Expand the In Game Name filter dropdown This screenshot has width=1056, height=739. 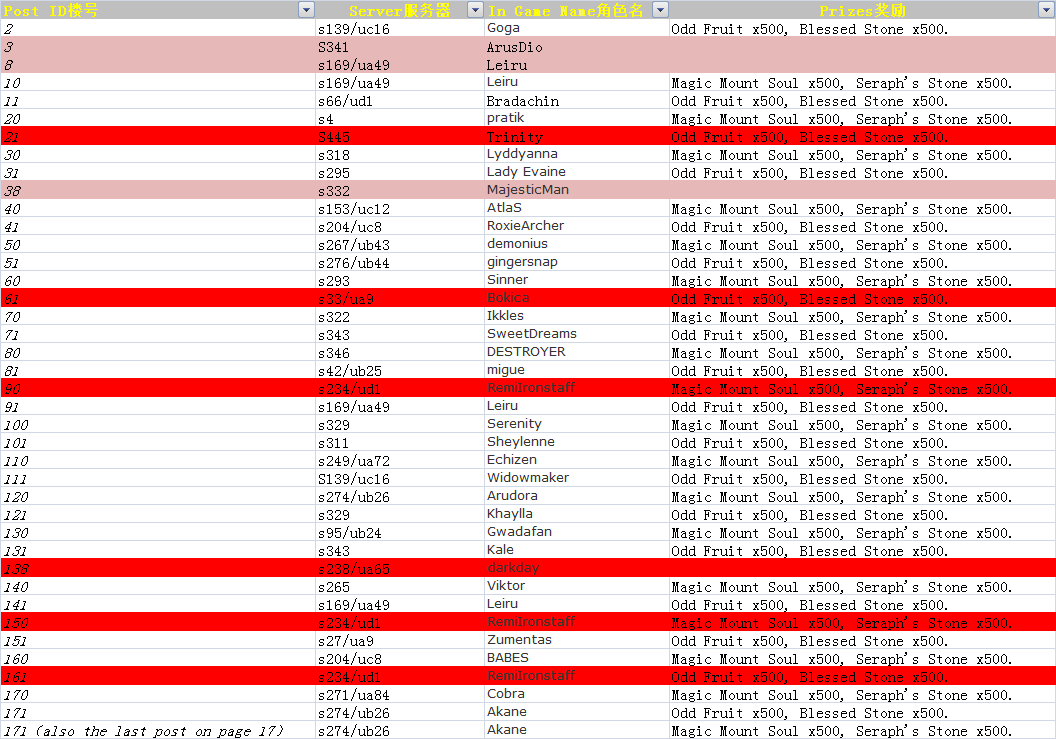click(x=660, y=10)
